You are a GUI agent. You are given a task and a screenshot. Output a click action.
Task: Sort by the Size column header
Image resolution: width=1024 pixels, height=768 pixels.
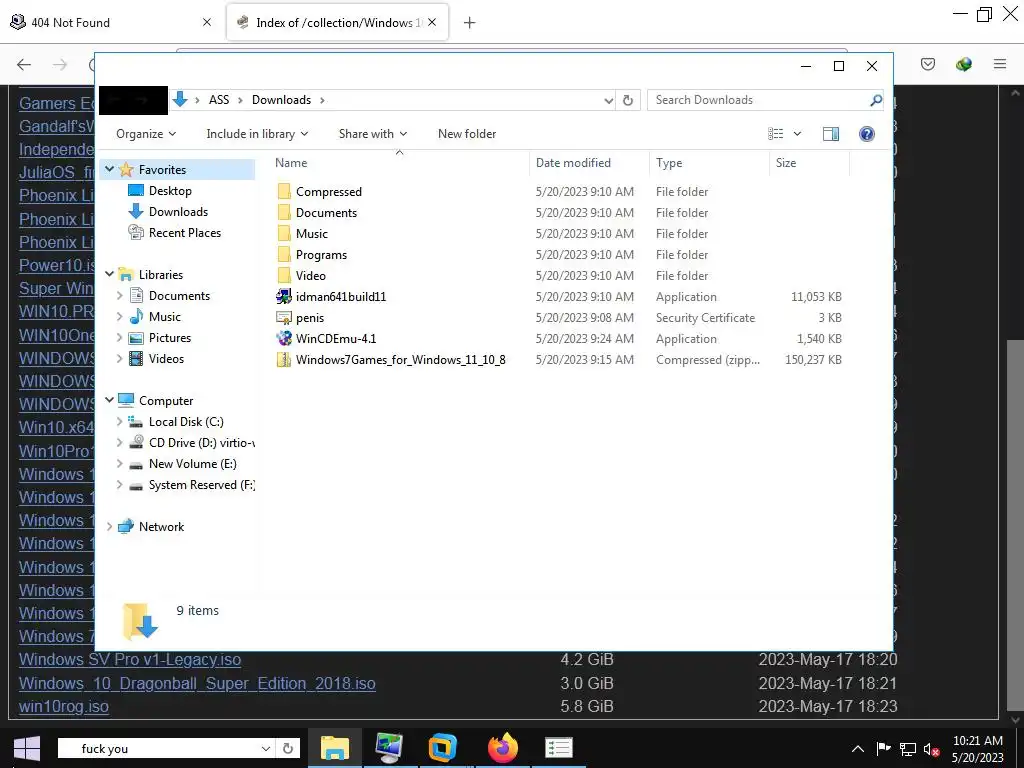tap(809, 163)
